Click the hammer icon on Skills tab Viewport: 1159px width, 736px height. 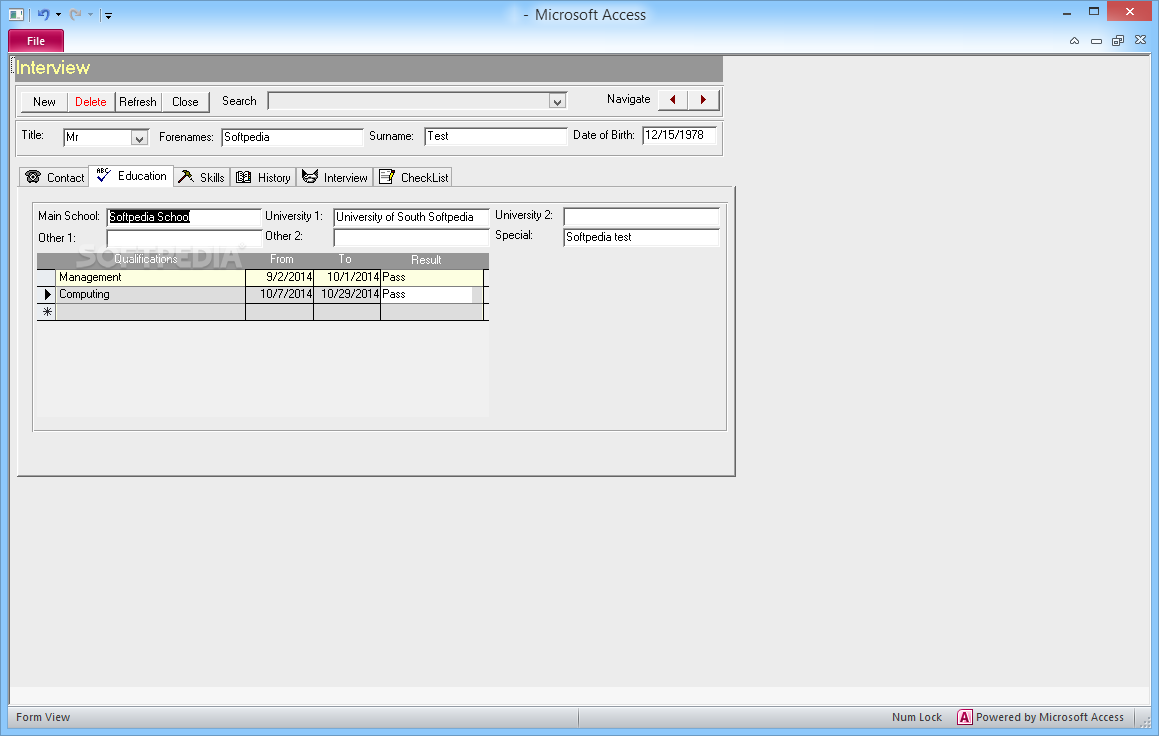pyautogui.click(x=186, y=177)
